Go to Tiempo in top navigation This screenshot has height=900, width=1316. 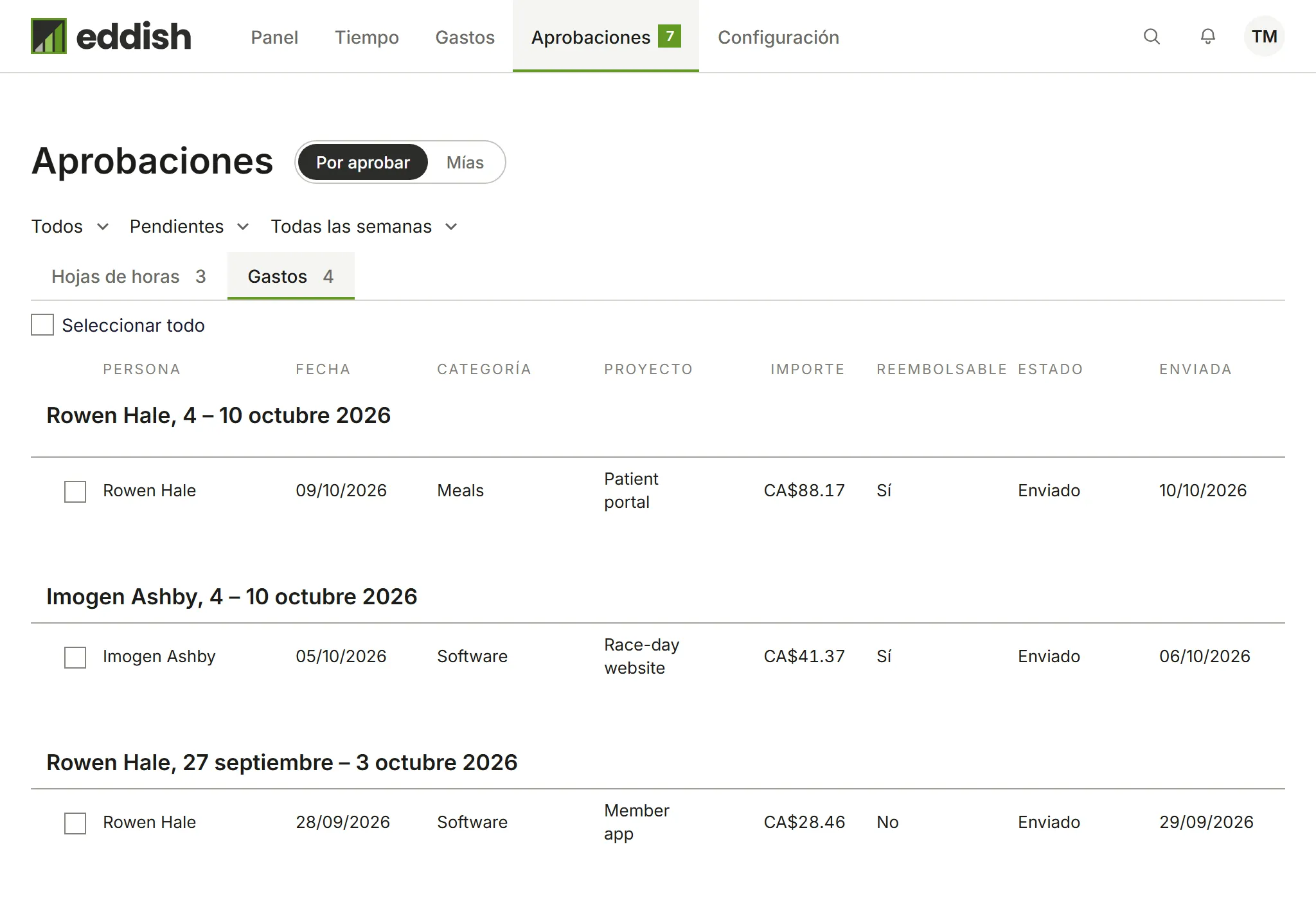(367, 37)
